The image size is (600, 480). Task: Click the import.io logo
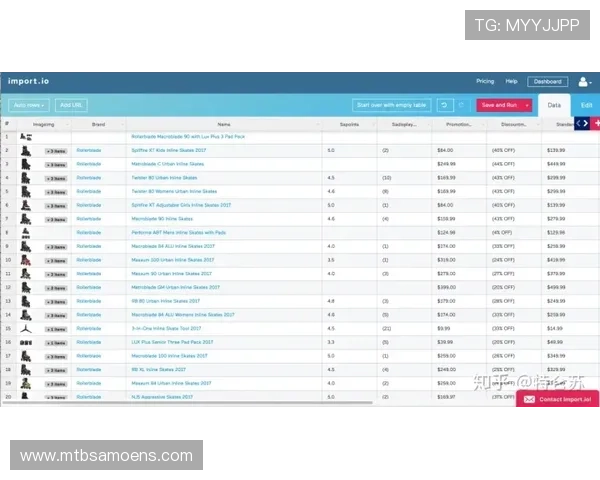click(28, 81)
